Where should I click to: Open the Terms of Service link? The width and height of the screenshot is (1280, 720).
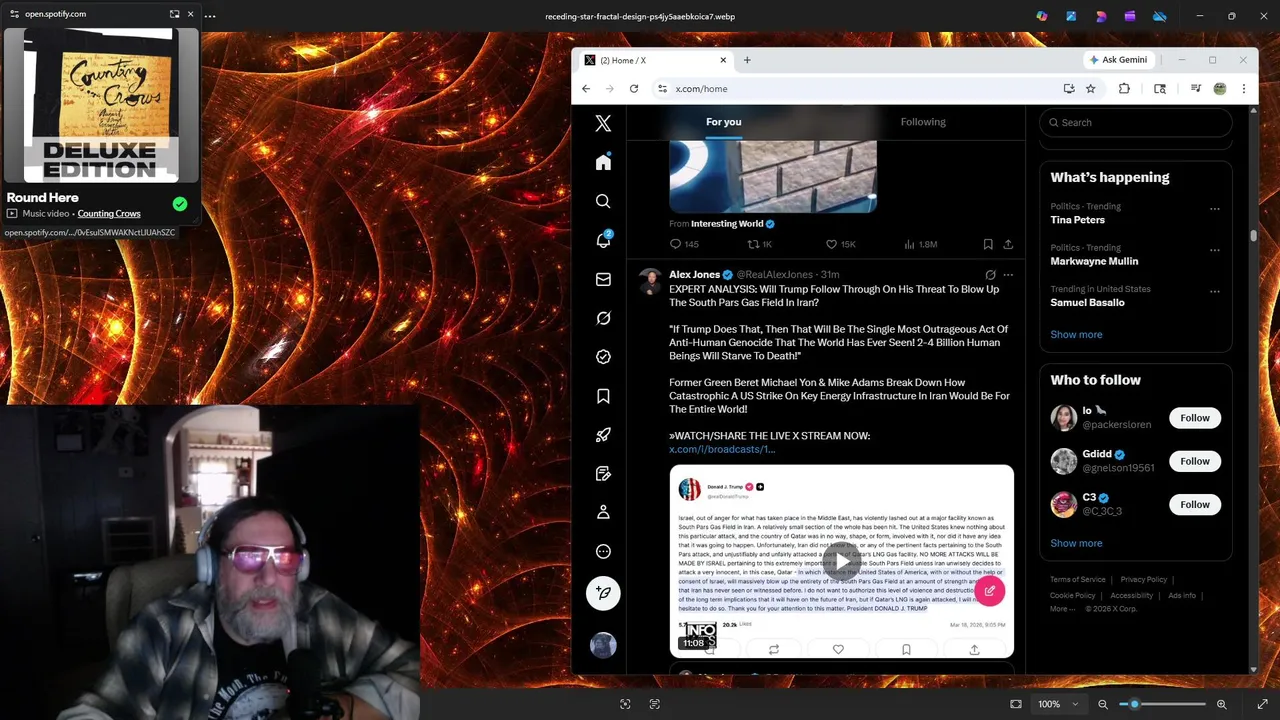coord(1078,579)
